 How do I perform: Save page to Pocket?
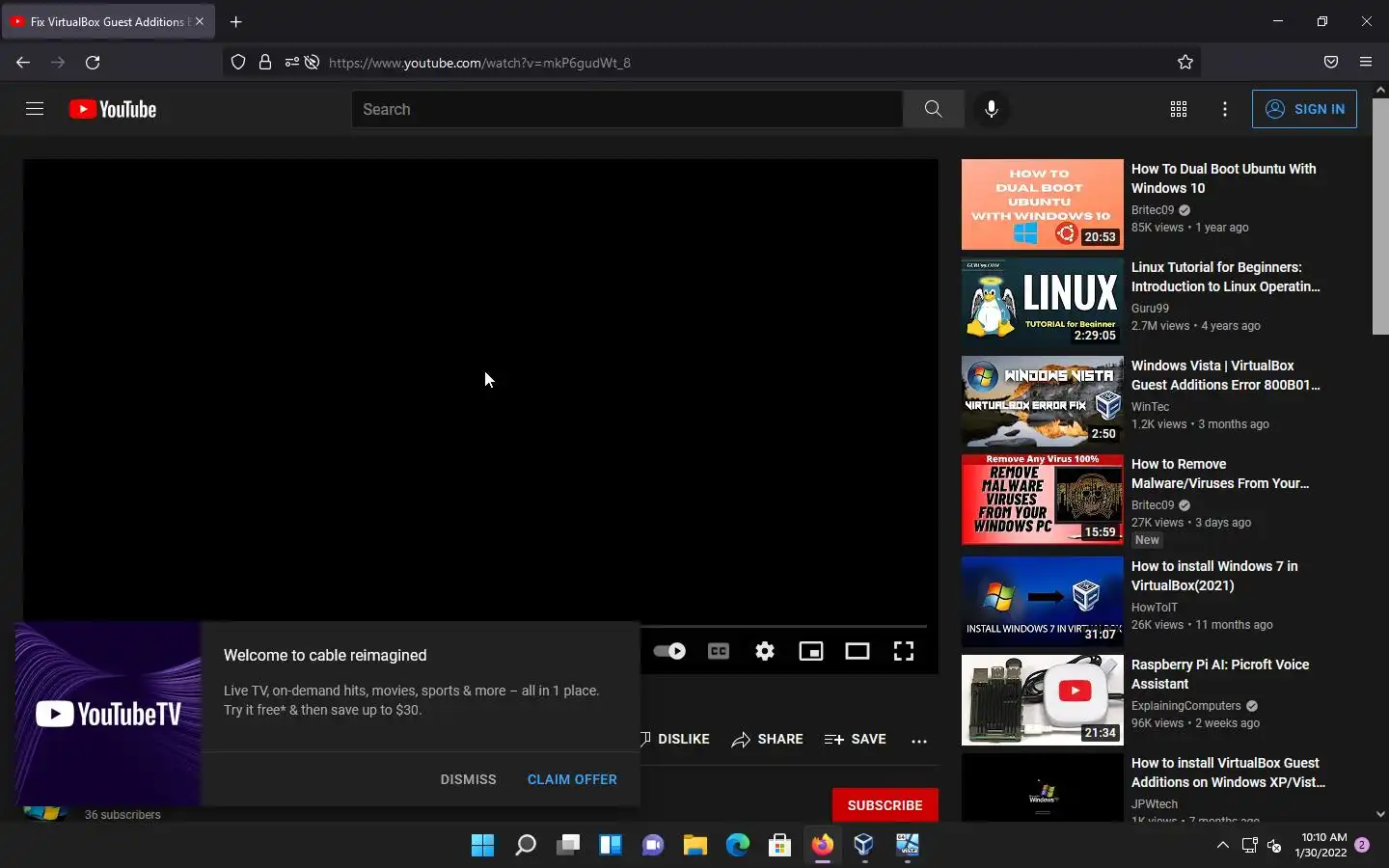tap(1331, 63)
